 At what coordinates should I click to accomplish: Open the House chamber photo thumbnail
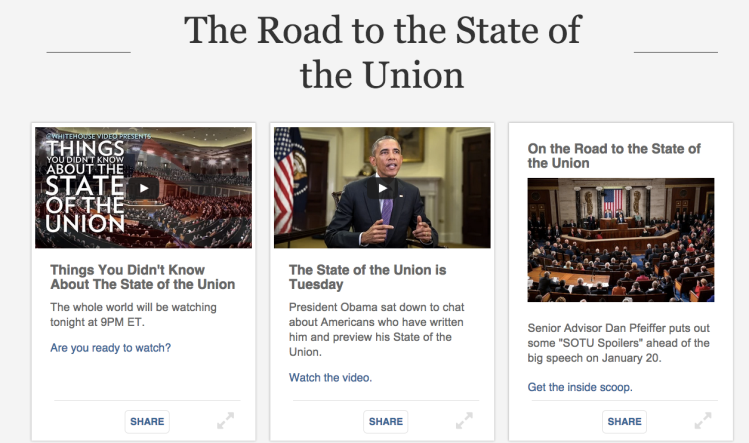[621, 240]
